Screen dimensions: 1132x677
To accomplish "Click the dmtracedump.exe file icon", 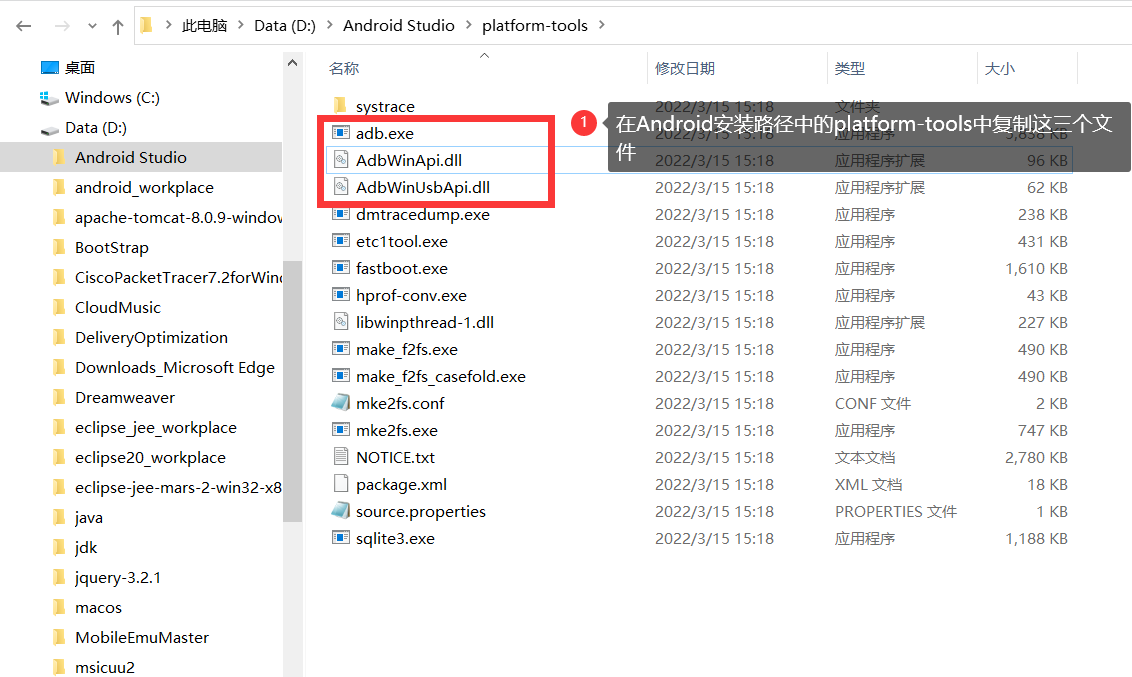I will [341, 214].
